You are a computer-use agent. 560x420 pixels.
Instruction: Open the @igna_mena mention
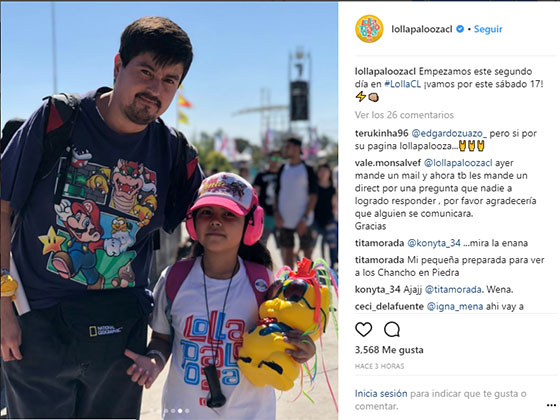click(455, 306)
